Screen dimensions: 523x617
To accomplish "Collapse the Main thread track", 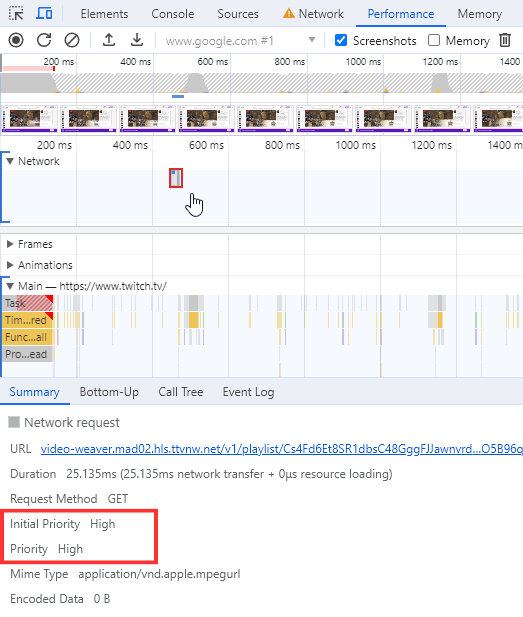I will (10, 286).
